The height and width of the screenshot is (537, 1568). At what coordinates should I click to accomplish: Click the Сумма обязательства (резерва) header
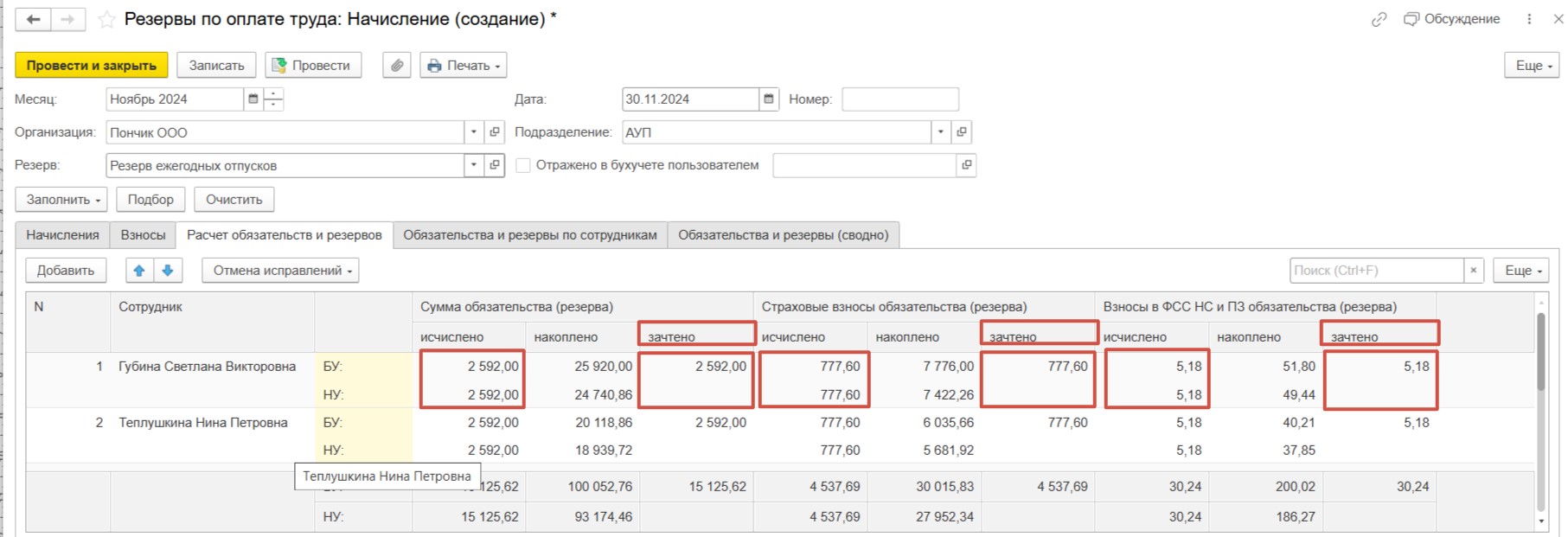click(516, 307)
